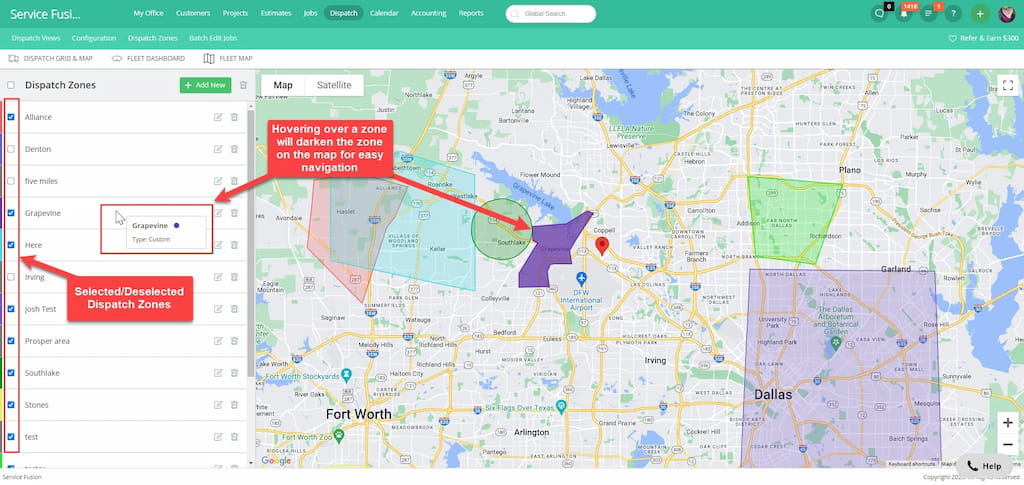Delete the Stones zone
1024x485 pixels.
tap(234, 405)
